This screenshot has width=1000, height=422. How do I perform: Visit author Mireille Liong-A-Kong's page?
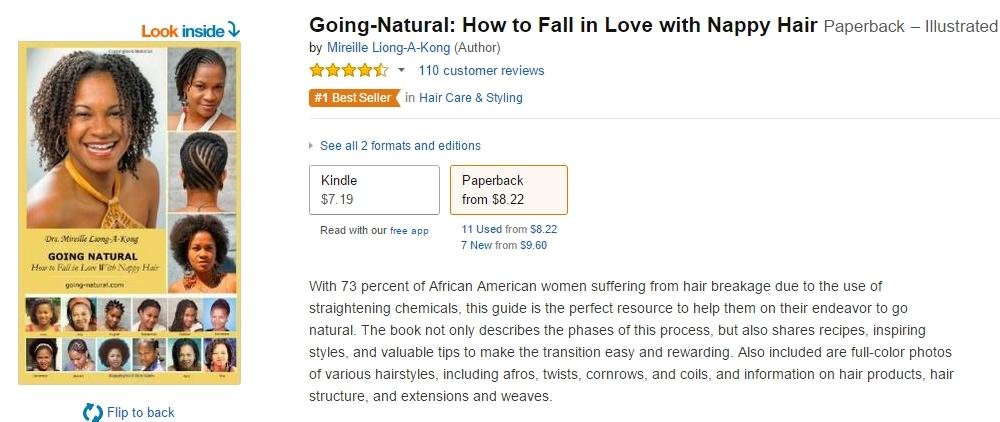pos(388,47)
